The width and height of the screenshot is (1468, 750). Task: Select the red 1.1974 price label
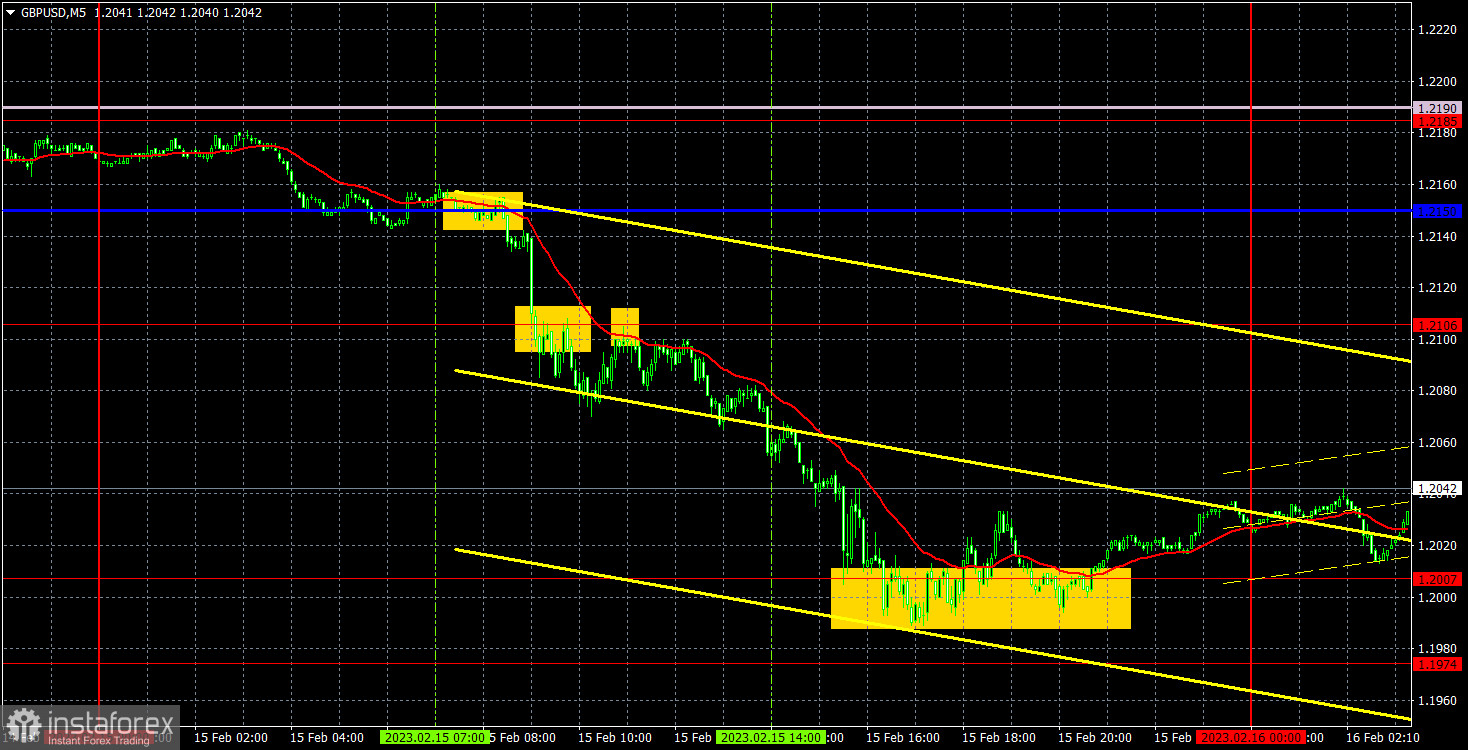tap(1438, 664)
